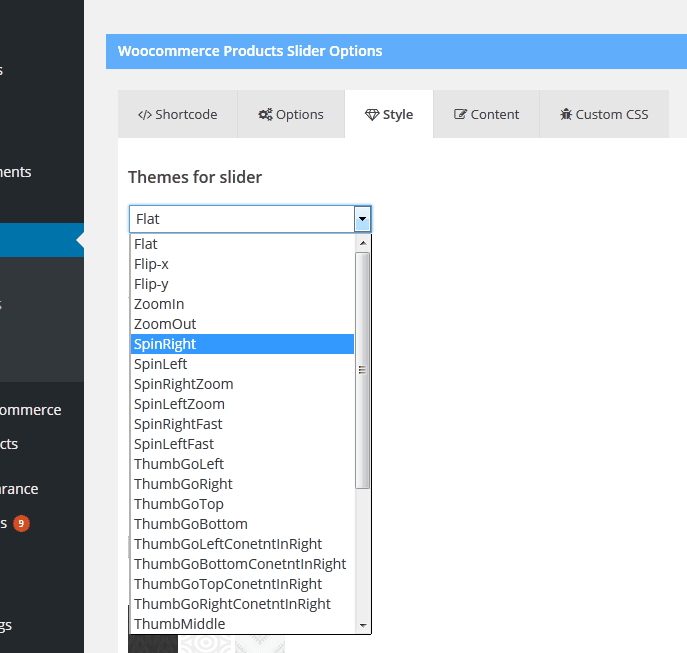The height and width of the screenshot is (653, 687).
Task: Click the Woocommerce Products Slider Options header
Action: coord(250,51)
